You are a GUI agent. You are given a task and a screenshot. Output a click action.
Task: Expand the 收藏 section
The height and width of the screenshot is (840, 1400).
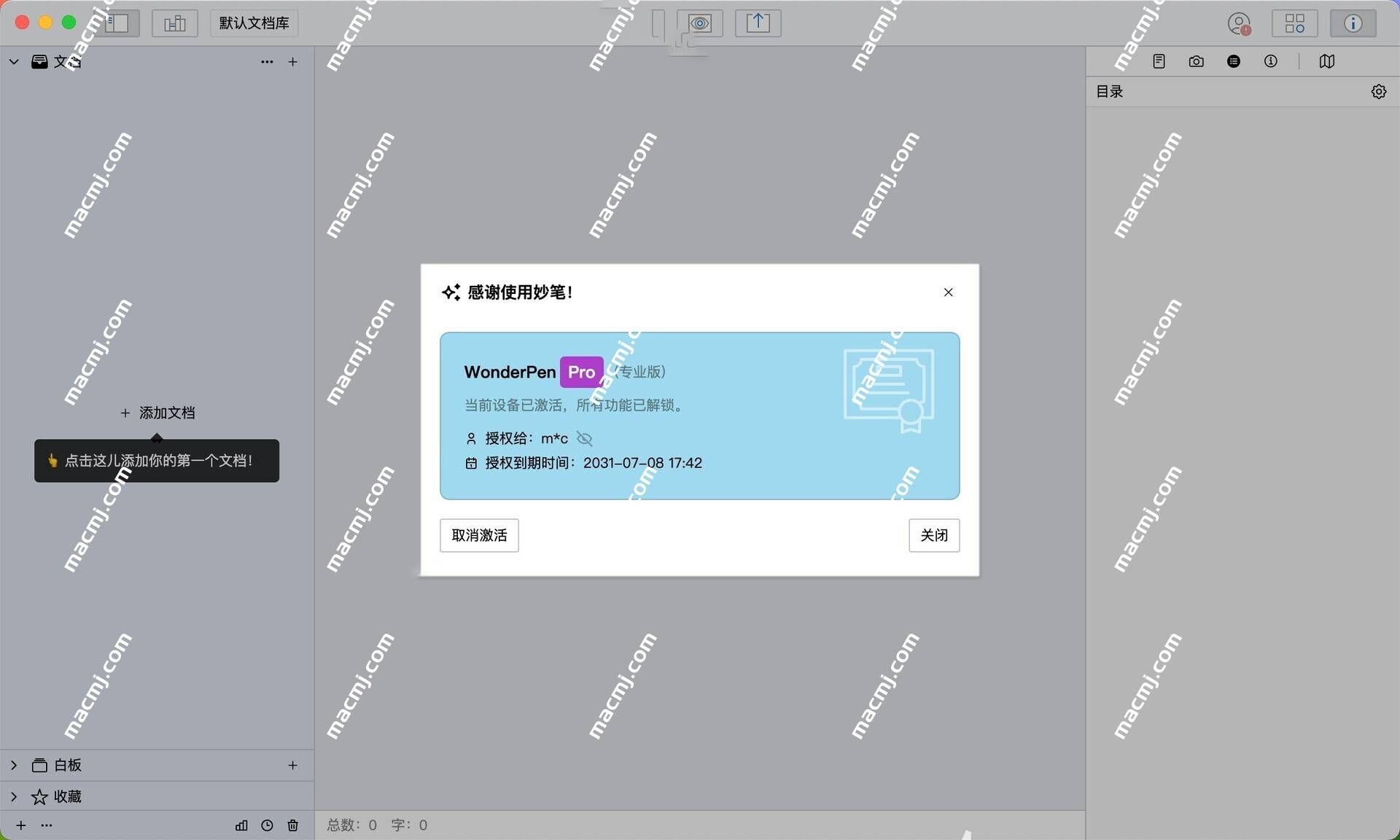click(x=14, y=796)
